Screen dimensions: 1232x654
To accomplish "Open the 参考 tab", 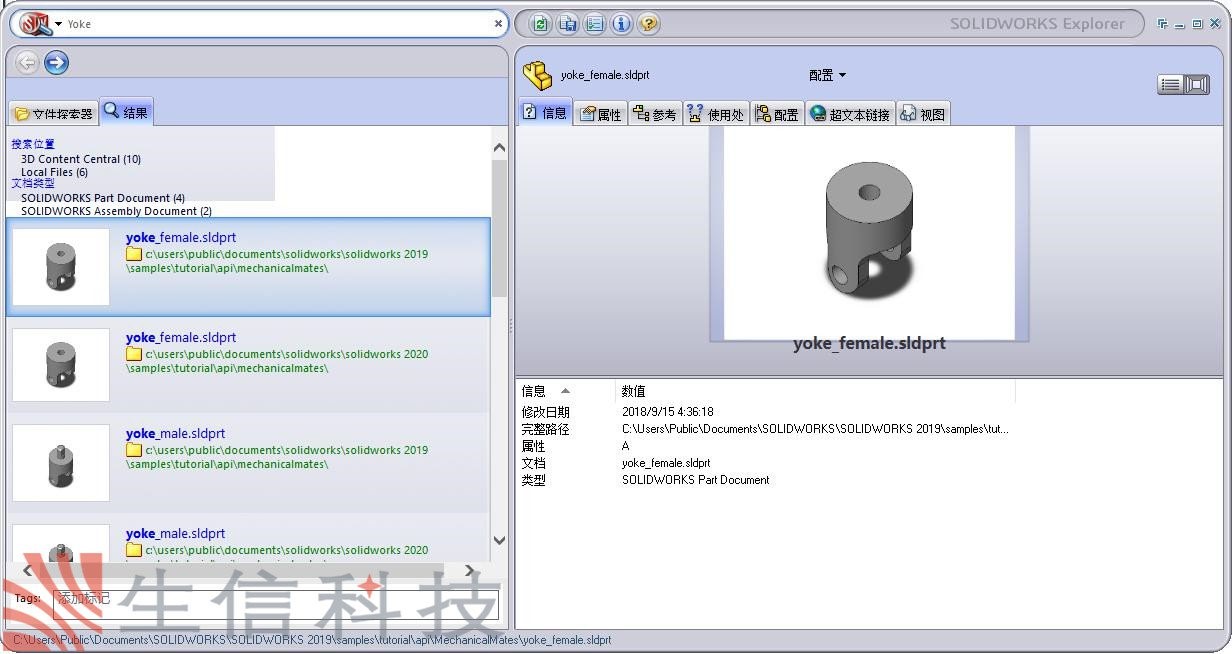I will 655,114.
